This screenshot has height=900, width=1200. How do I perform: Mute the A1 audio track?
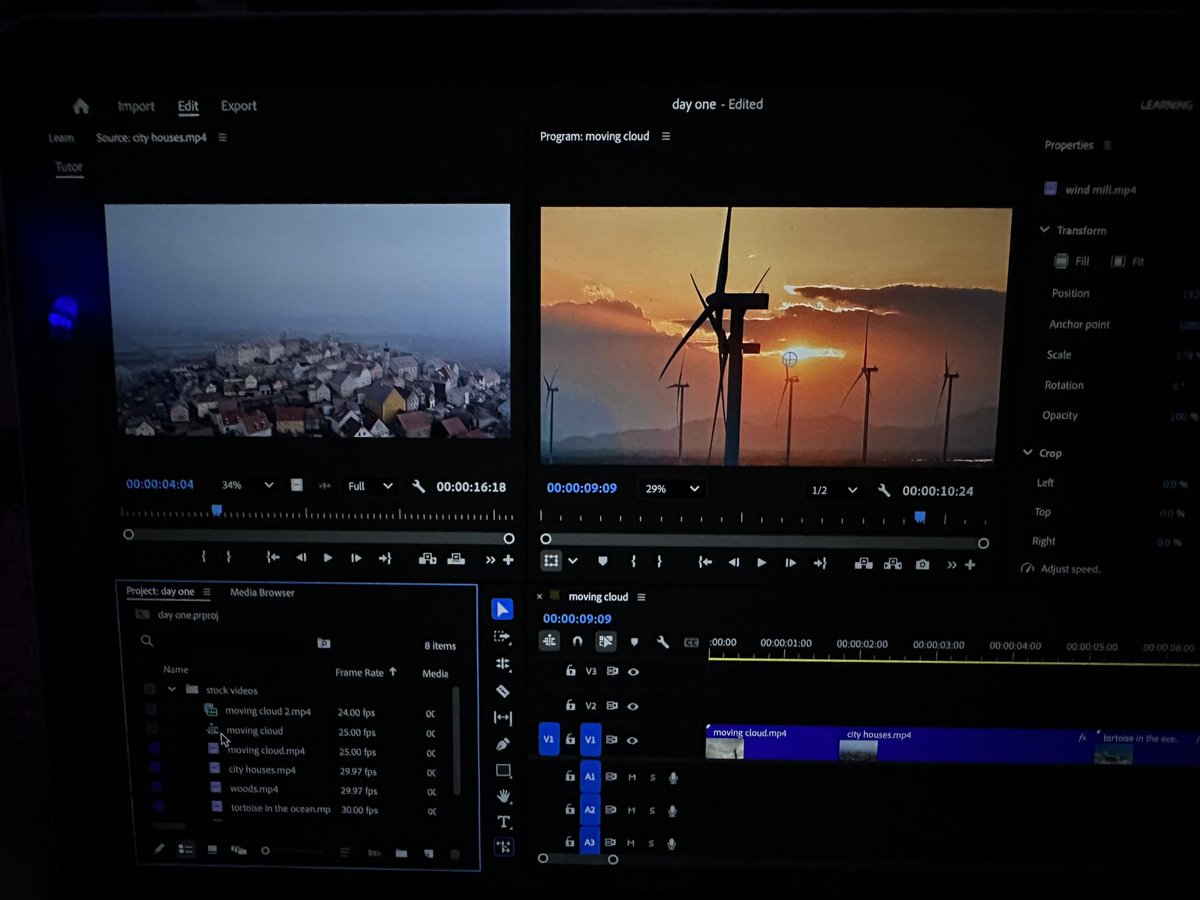631,775
